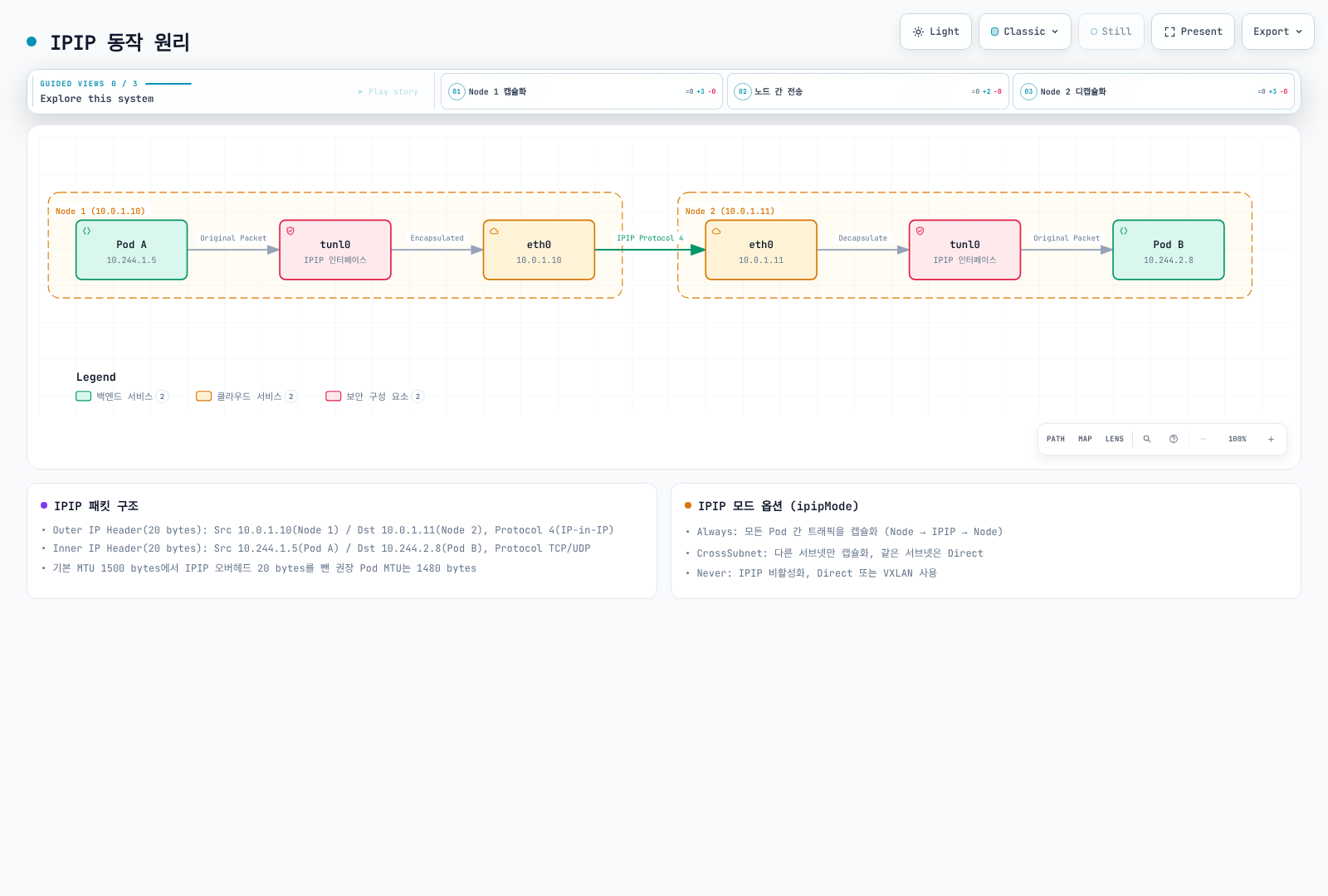Start the Play story button
The width and height of the screenshot is (1328, 896).
388,91
